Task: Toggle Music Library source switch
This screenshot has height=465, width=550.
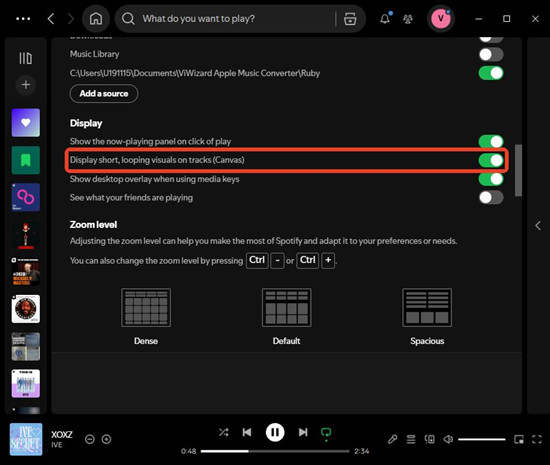Action: (x=491, y=55)
